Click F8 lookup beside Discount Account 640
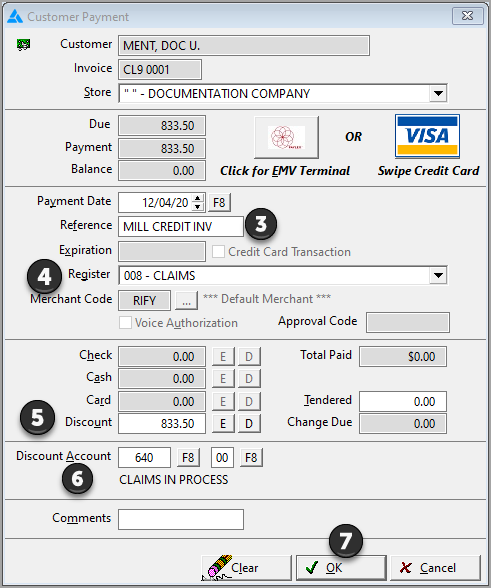Screen dimensions: 491x588 click(x=188, y=458)
